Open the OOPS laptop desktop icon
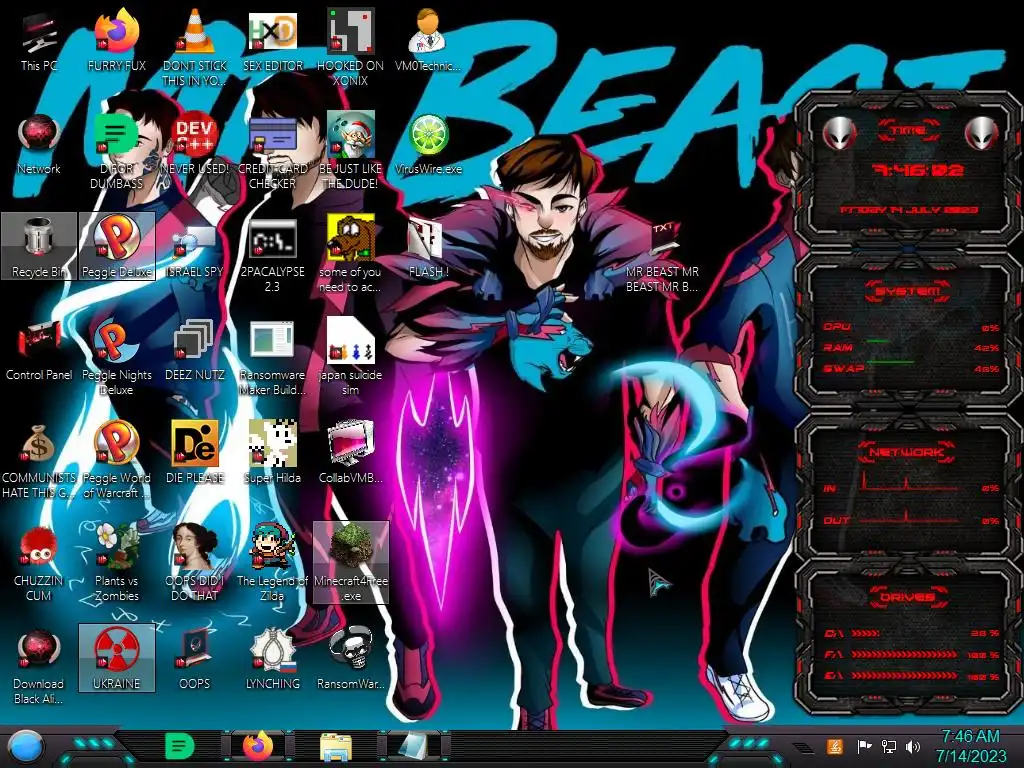The image size is (1024, 768). [x=195, y=660]
